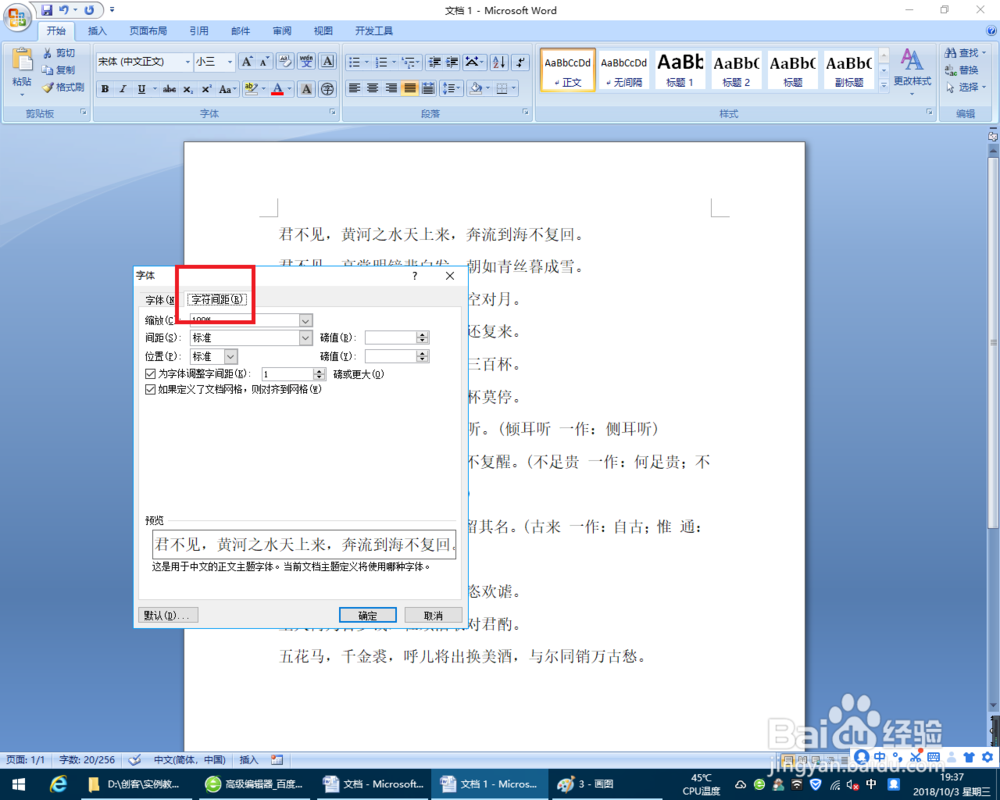The image size is (1000, 800).
Task: Switch to the 审阅 ribbon tab
Action: [x=282, y=31]
